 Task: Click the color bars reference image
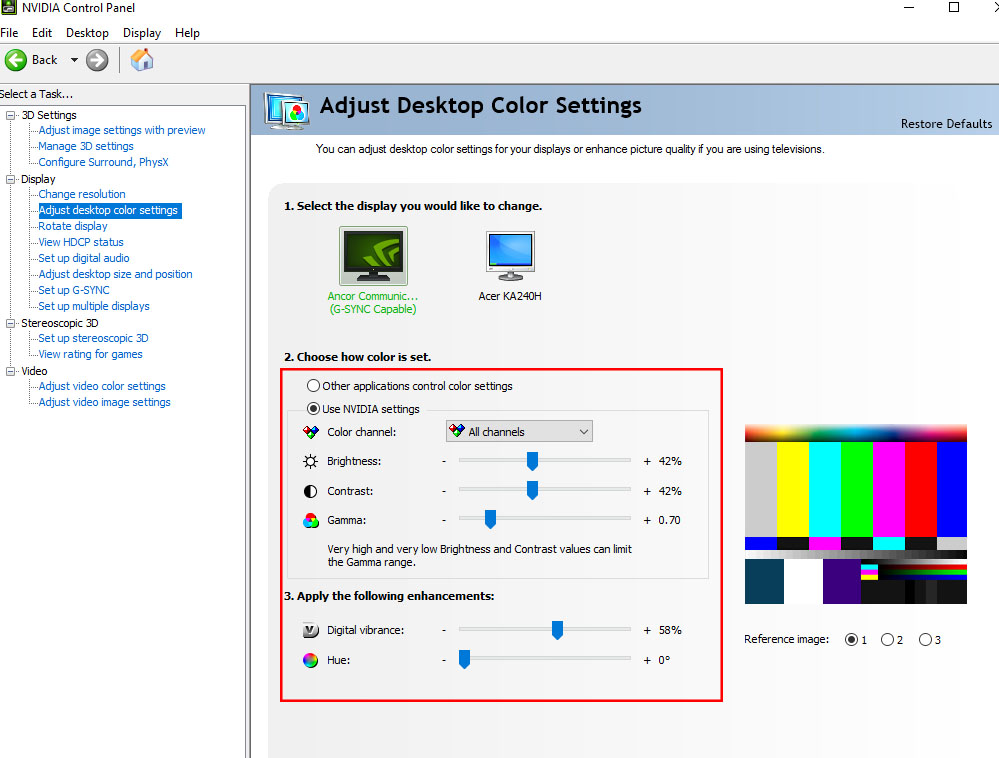856,514
